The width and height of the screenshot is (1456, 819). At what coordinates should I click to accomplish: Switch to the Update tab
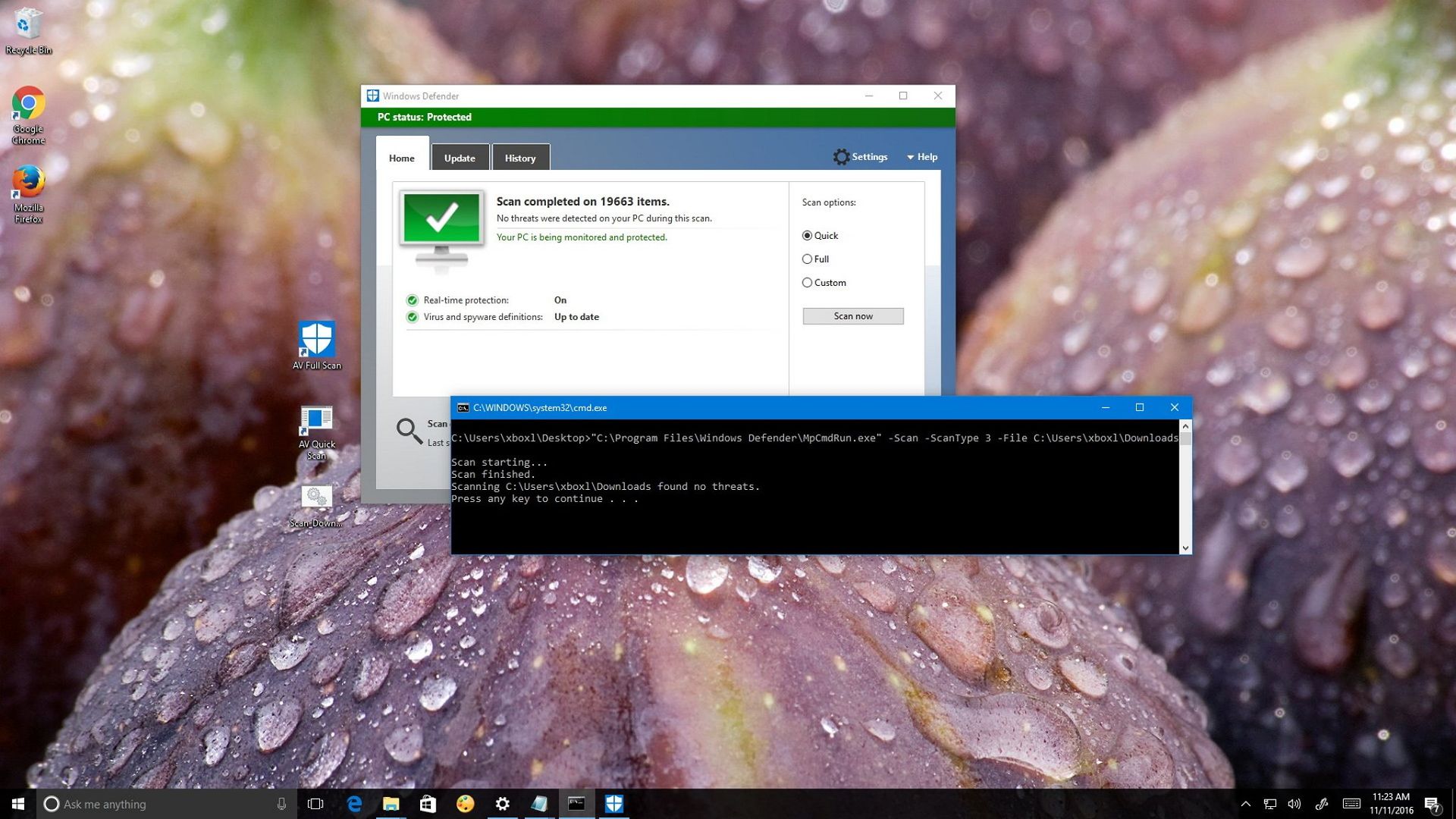tap(460, 157)
